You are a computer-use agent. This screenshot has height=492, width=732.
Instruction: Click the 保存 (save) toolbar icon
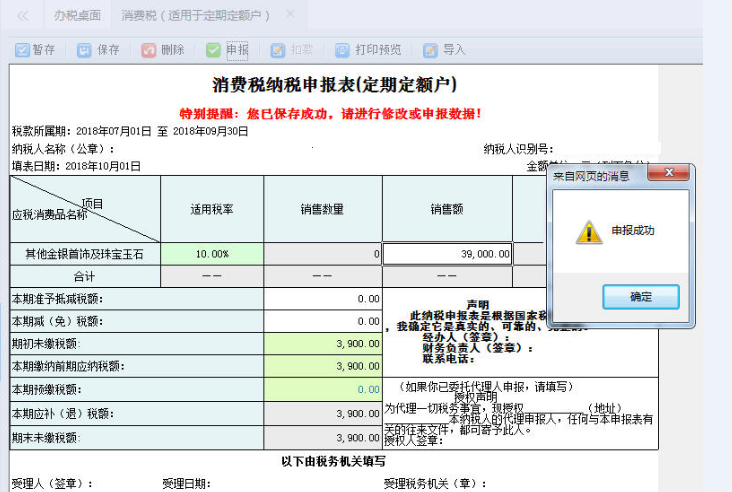point(85,49)
